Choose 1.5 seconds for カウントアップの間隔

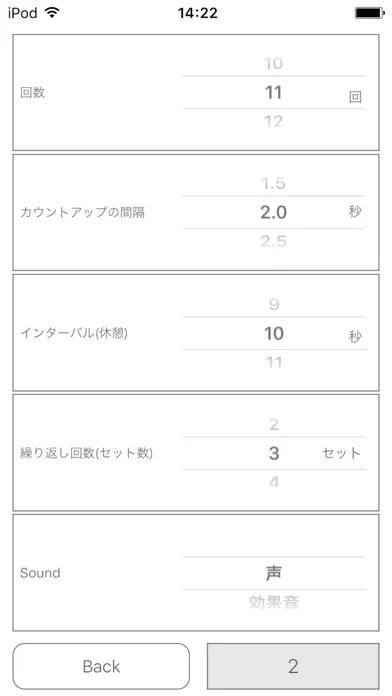click(x=273, y=183)
